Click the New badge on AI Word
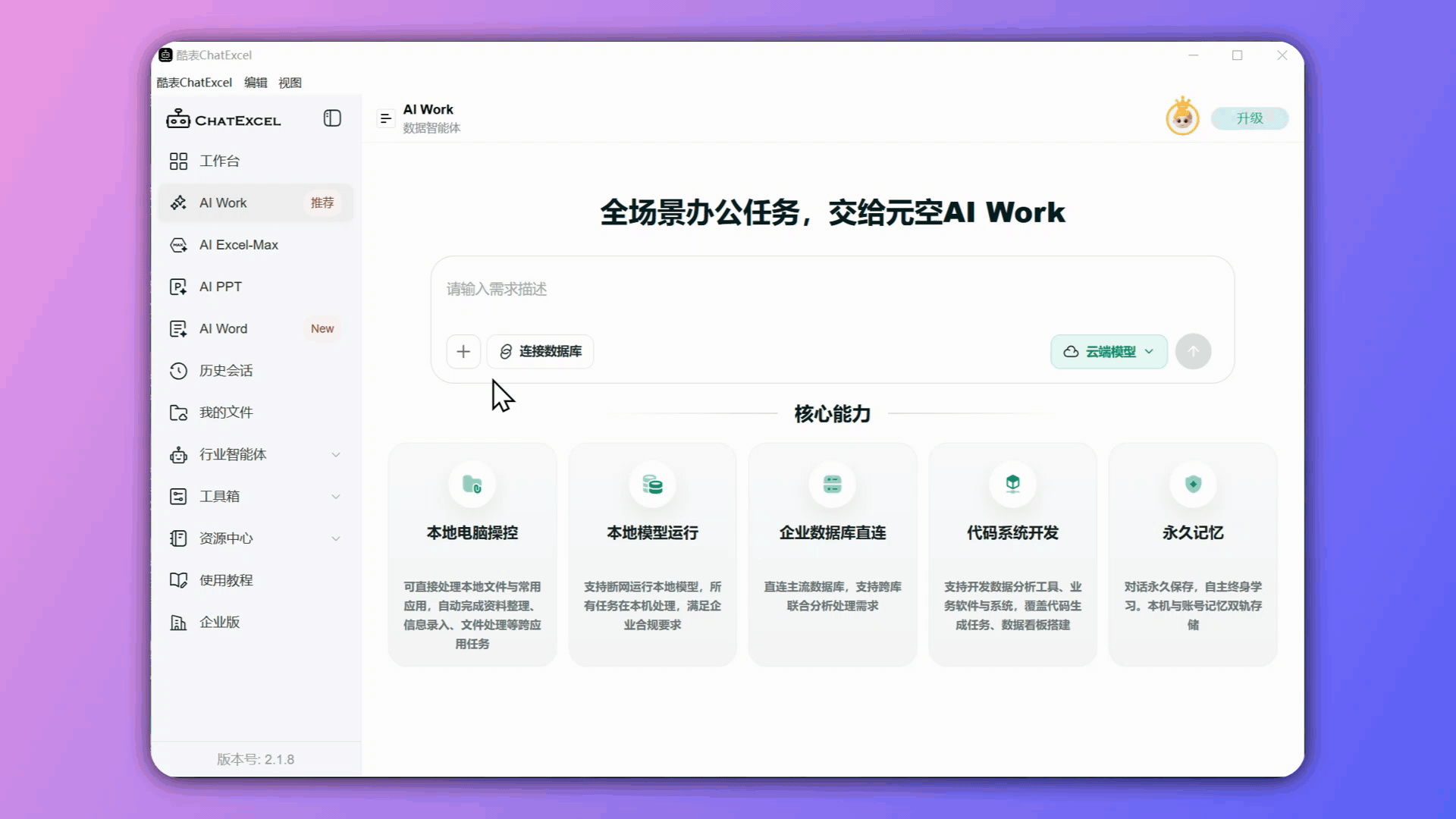This screenshot has height=819, width=1456. (x=322, y=328)
